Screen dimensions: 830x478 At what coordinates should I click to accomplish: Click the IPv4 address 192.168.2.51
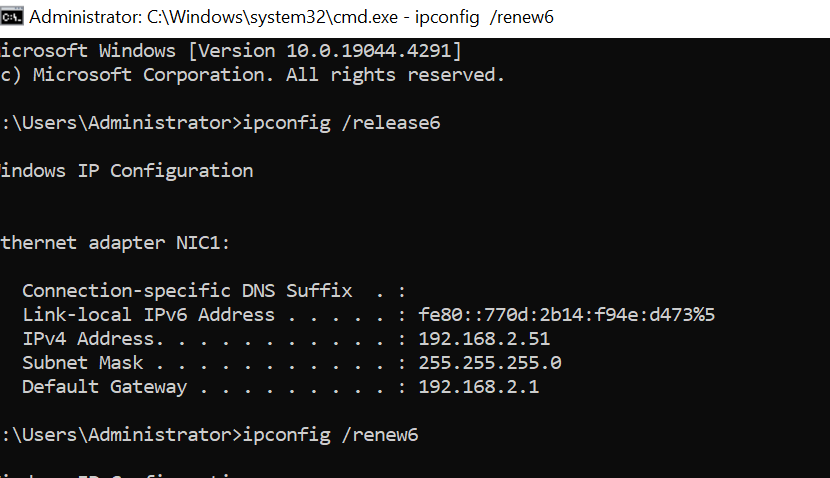[484, 339]
